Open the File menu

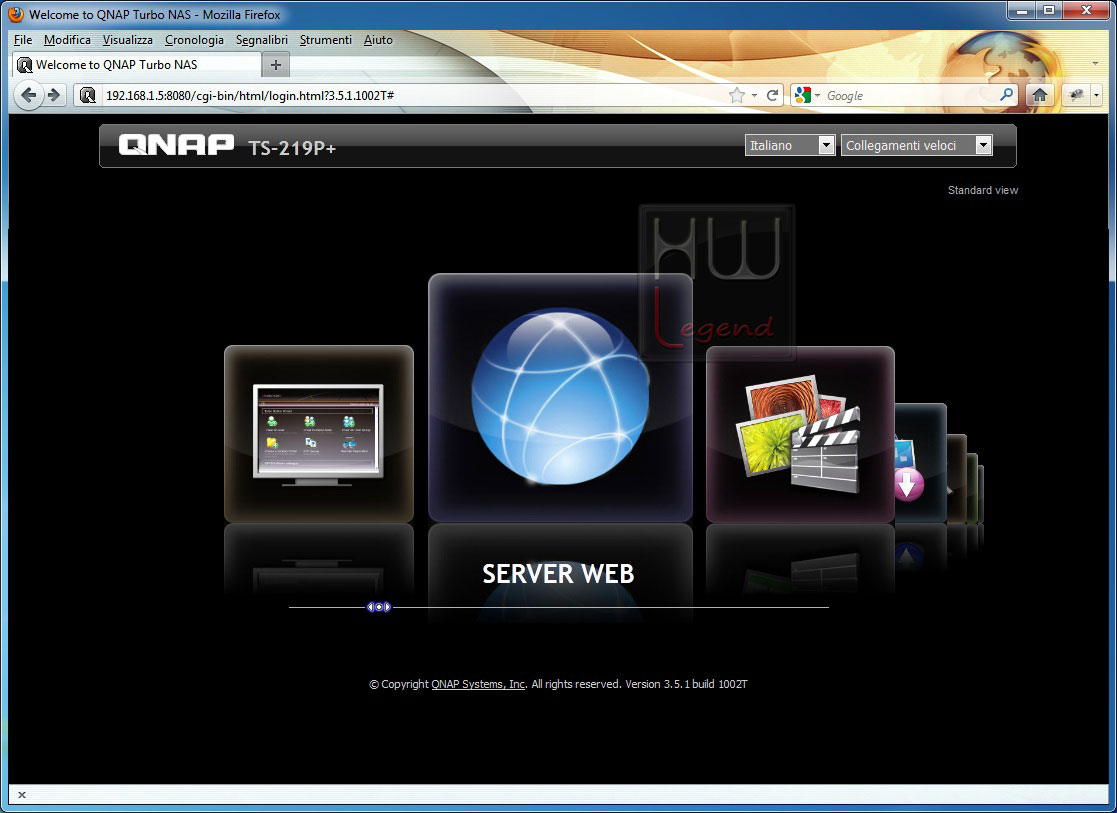23,40
